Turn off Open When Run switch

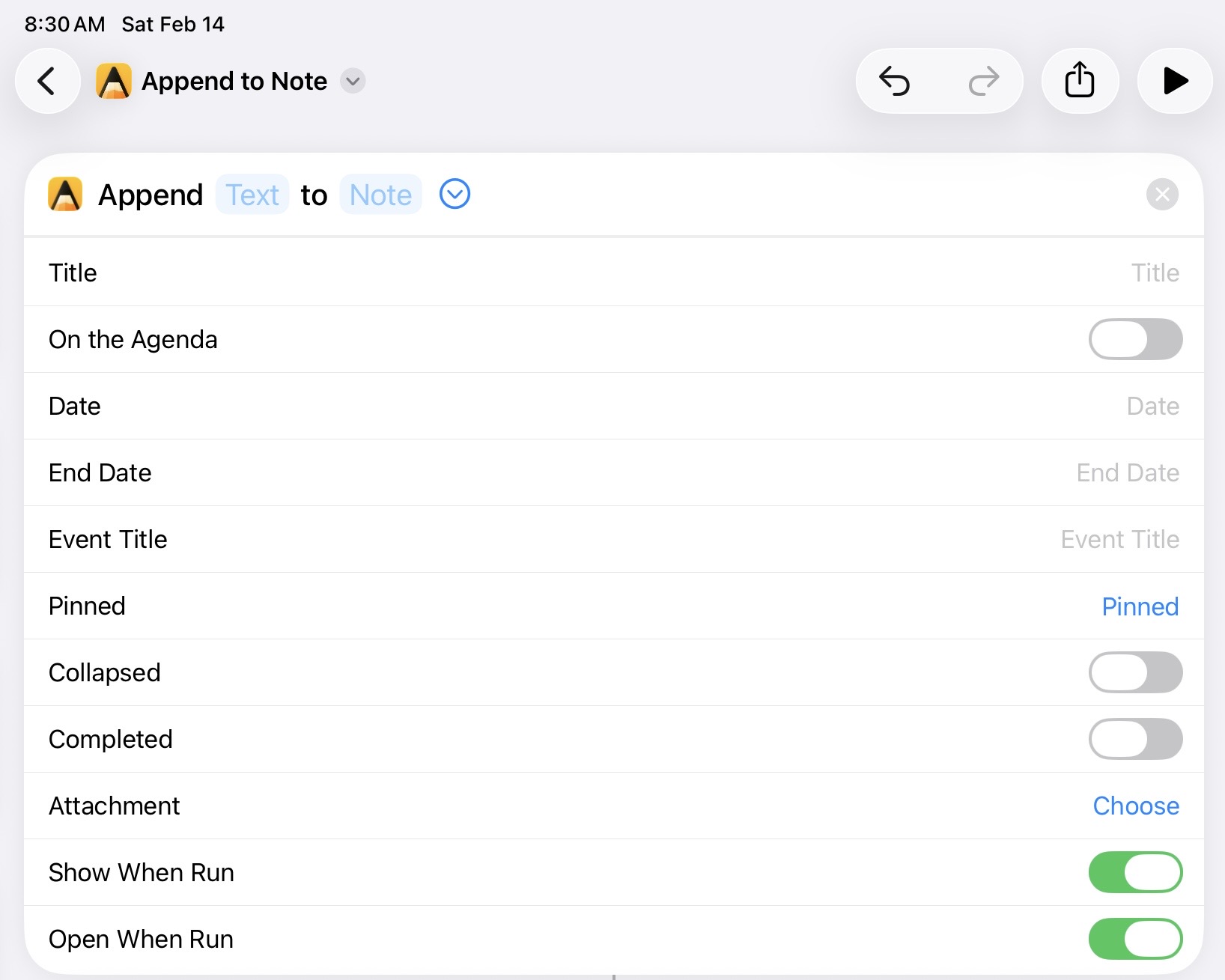click(x=1135, y=939)
